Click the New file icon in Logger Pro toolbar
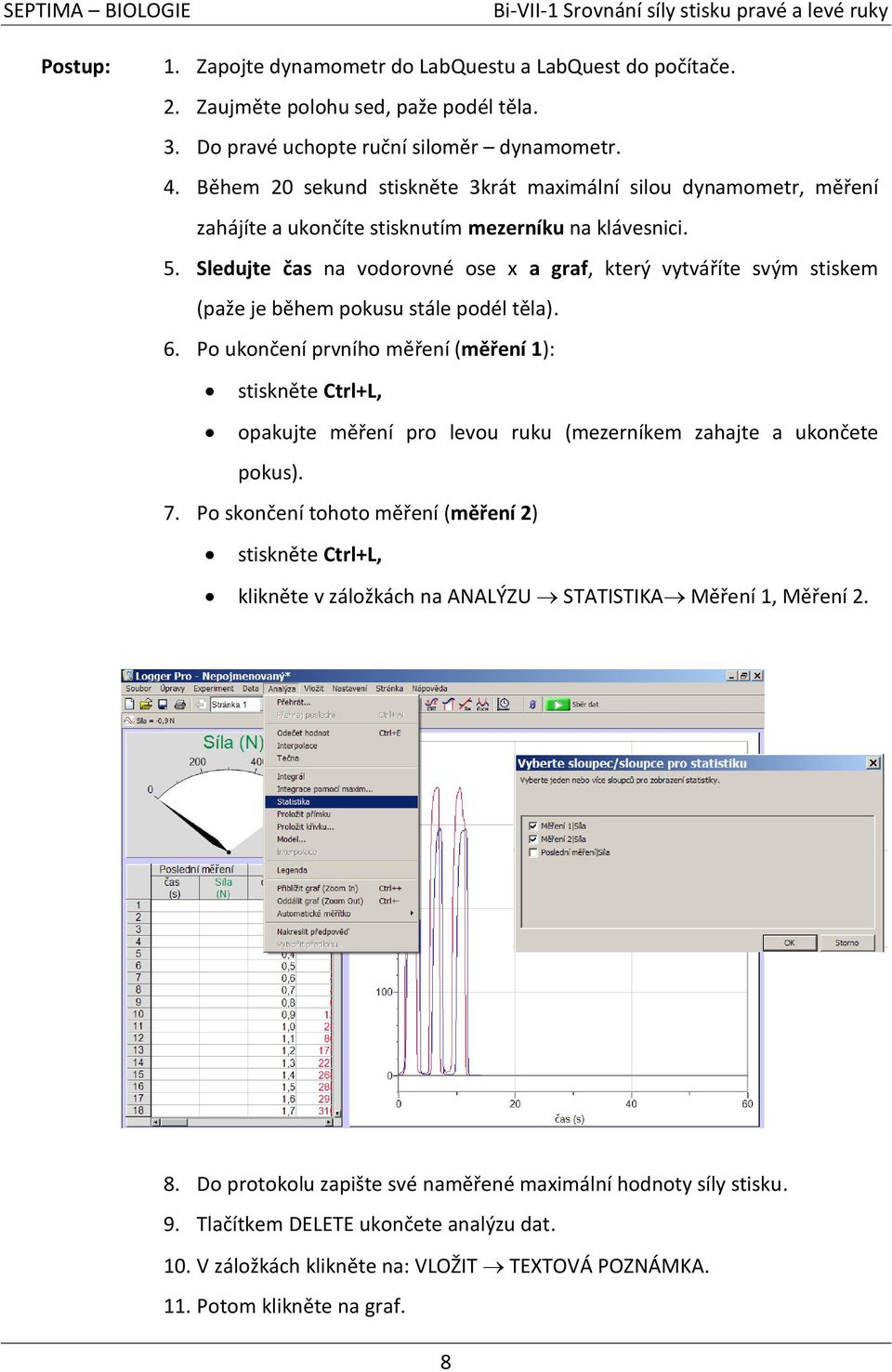This screenshot has width=892, height=1372. click(129, 705)
